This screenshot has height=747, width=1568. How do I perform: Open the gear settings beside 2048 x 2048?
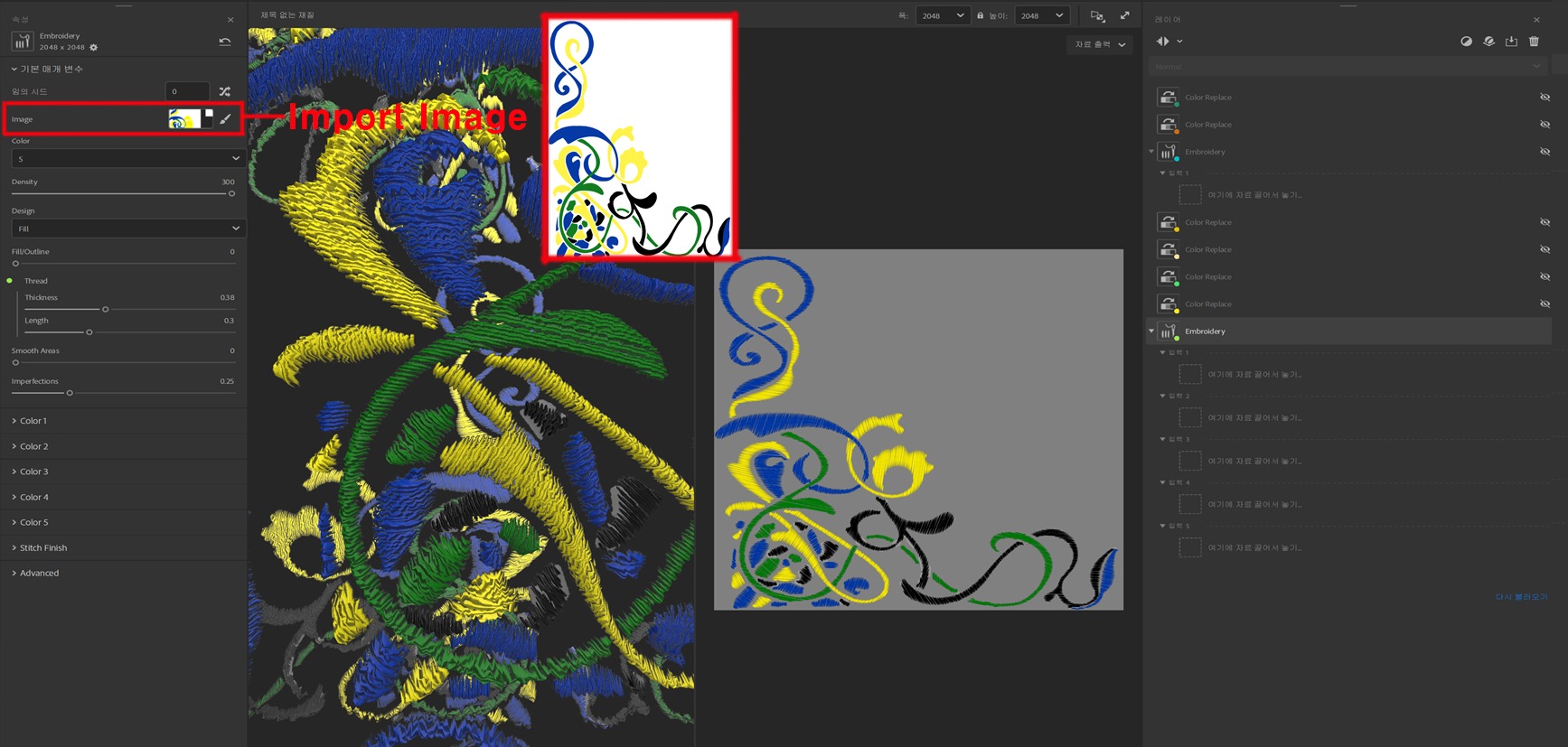tap(93, 48)
